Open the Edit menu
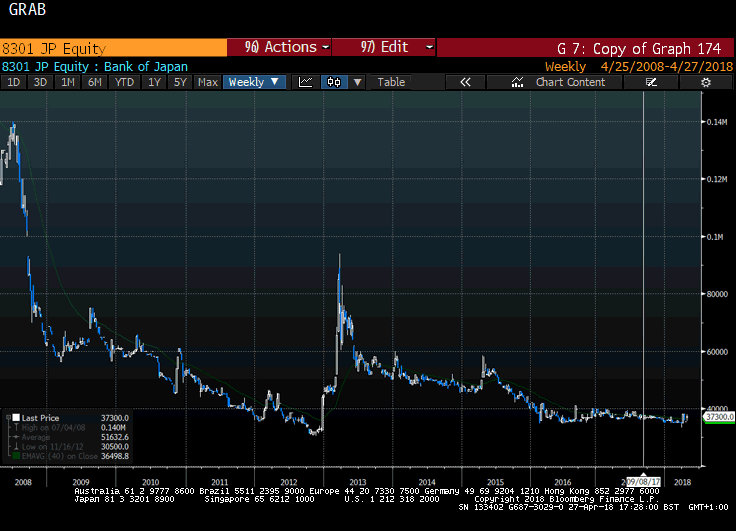Viewport: 736px width, 531px height. 385,47
